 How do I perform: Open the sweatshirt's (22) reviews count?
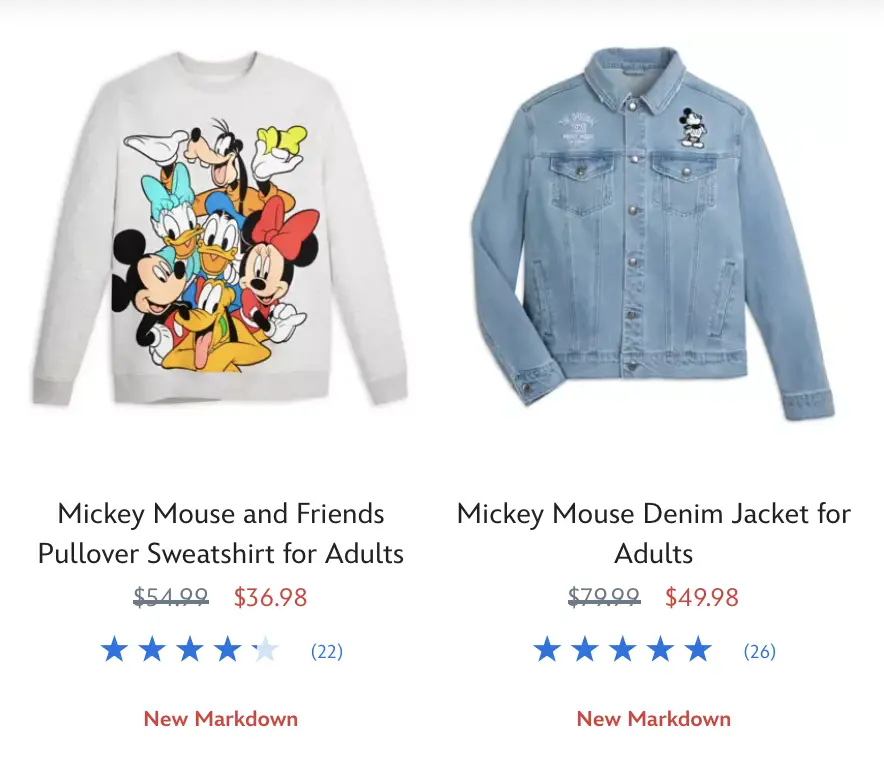pos(327,651)
